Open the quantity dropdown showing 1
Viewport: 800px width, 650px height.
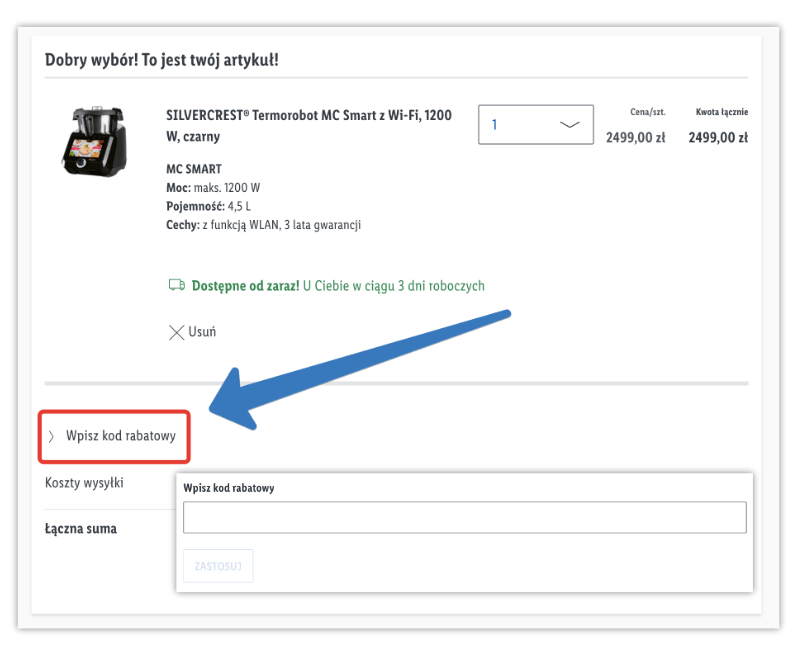[536, 124]
